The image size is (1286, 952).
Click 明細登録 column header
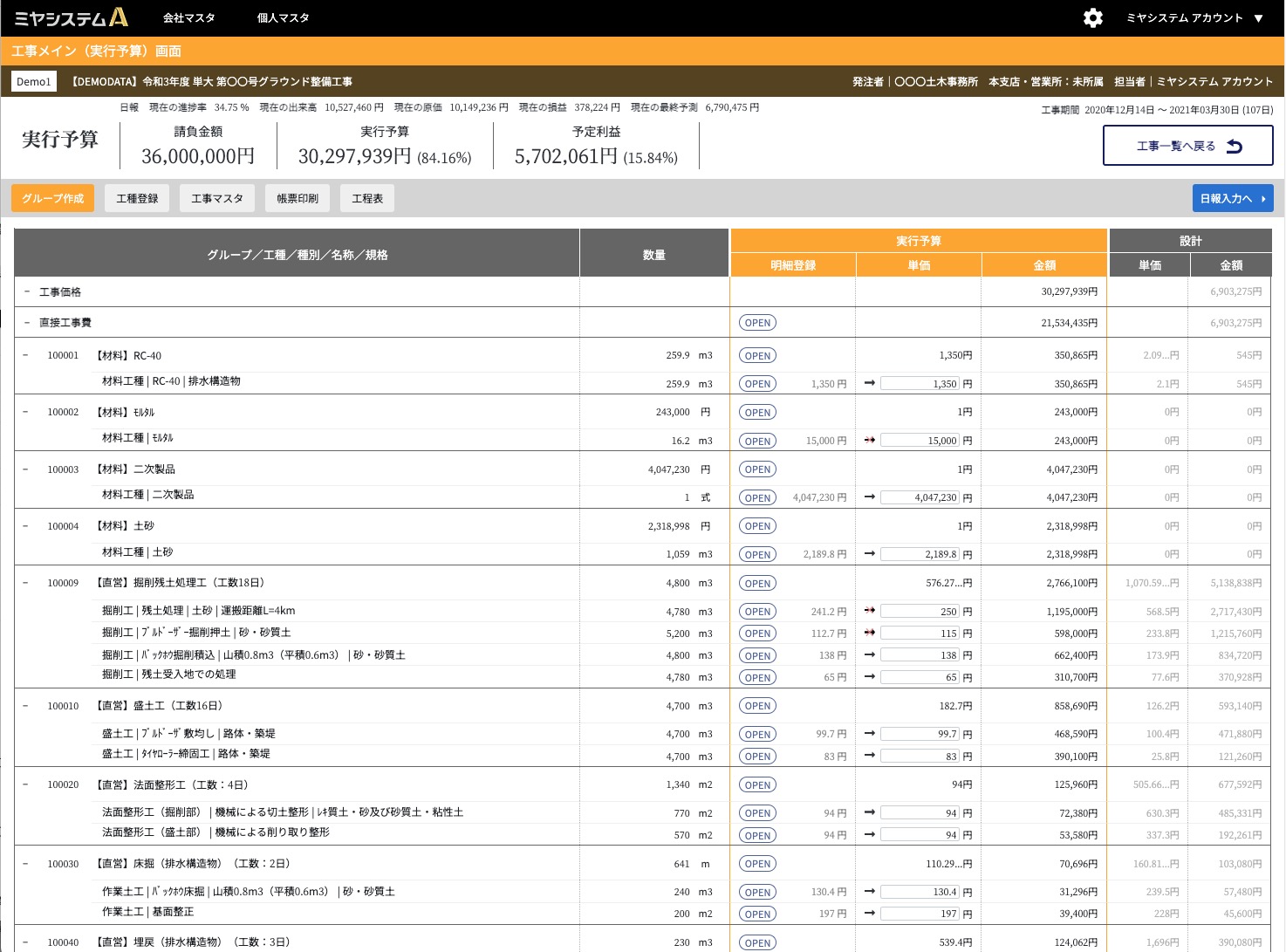[x=793, y=265]
